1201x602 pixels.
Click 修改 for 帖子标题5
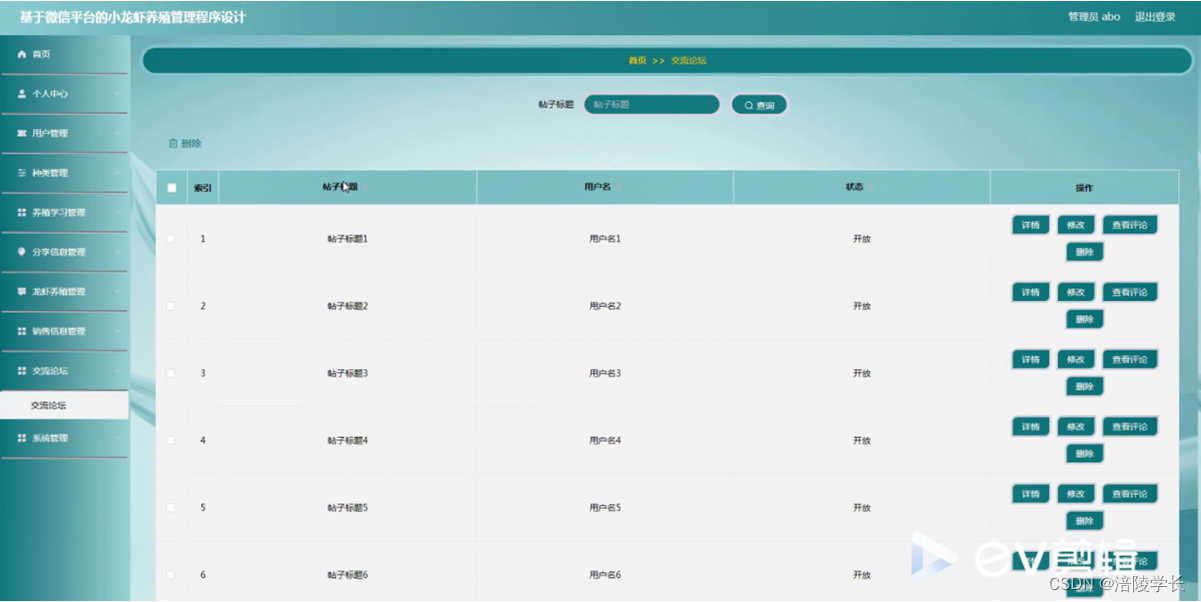pyautogui.click(x=1076, y=493)
